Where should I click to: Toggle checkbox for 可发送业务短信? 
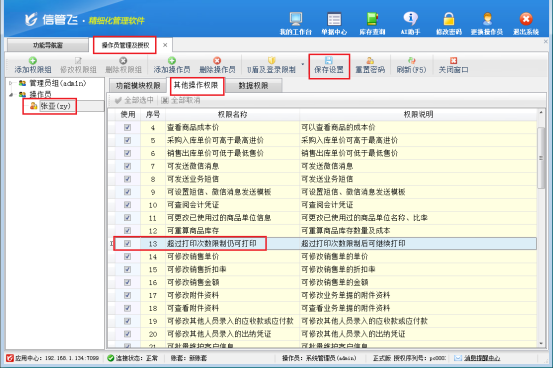pyautogui.click(x=128, y=179)
